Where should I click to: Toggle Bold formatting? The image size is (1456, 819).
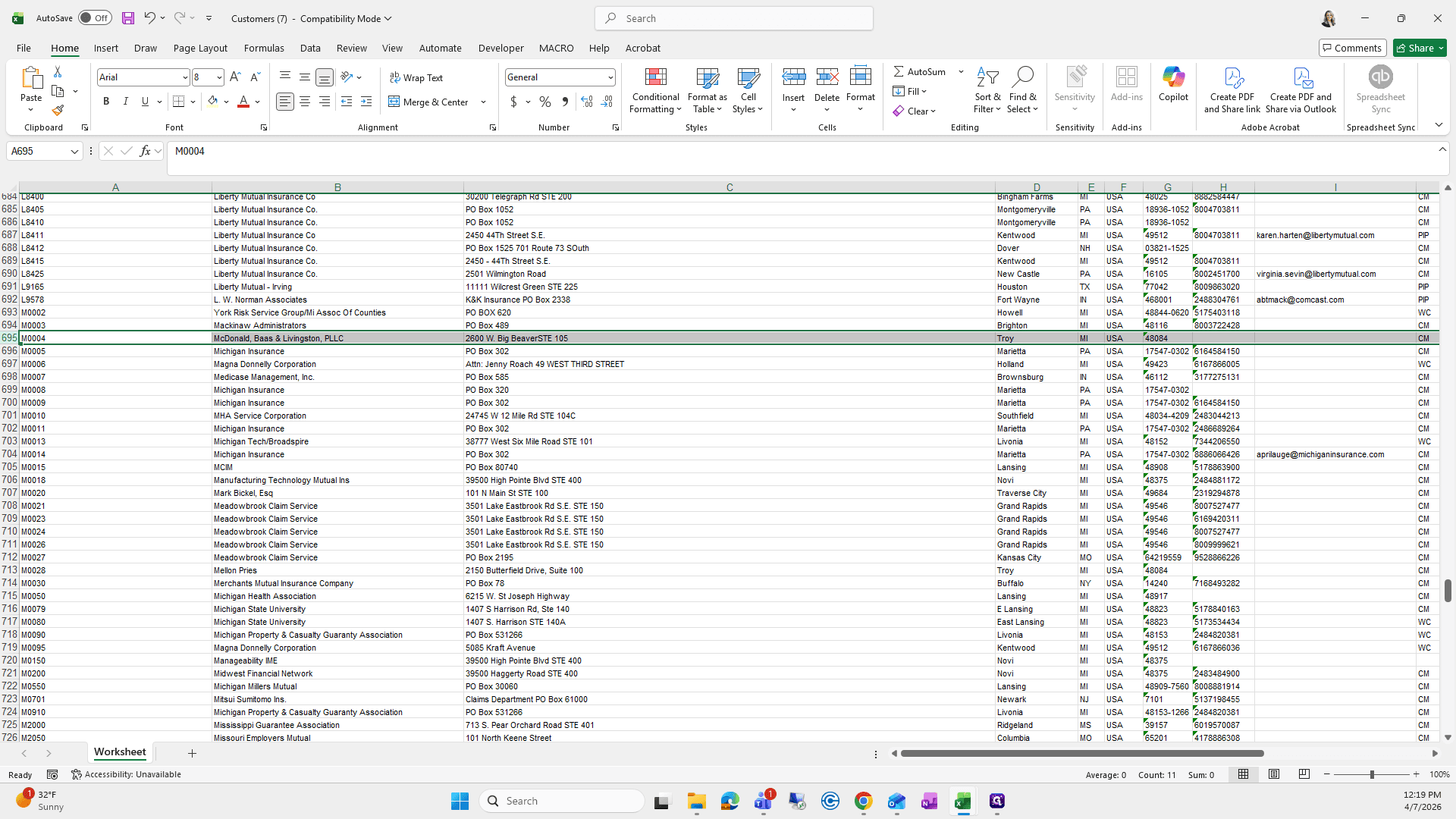(x=106, y=102)
